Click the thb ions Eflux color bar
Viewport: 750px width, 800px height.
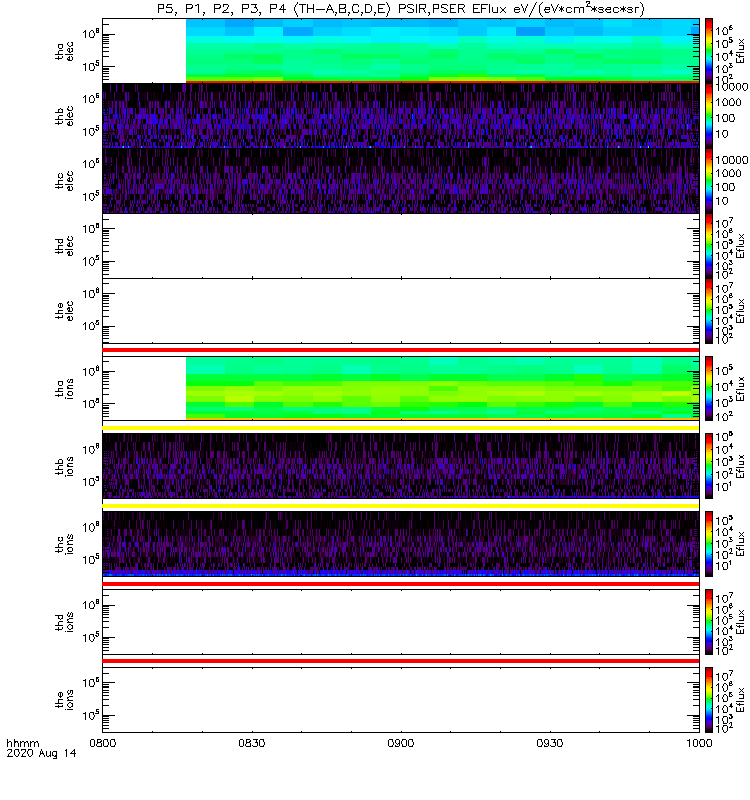[x=709, y=466]
